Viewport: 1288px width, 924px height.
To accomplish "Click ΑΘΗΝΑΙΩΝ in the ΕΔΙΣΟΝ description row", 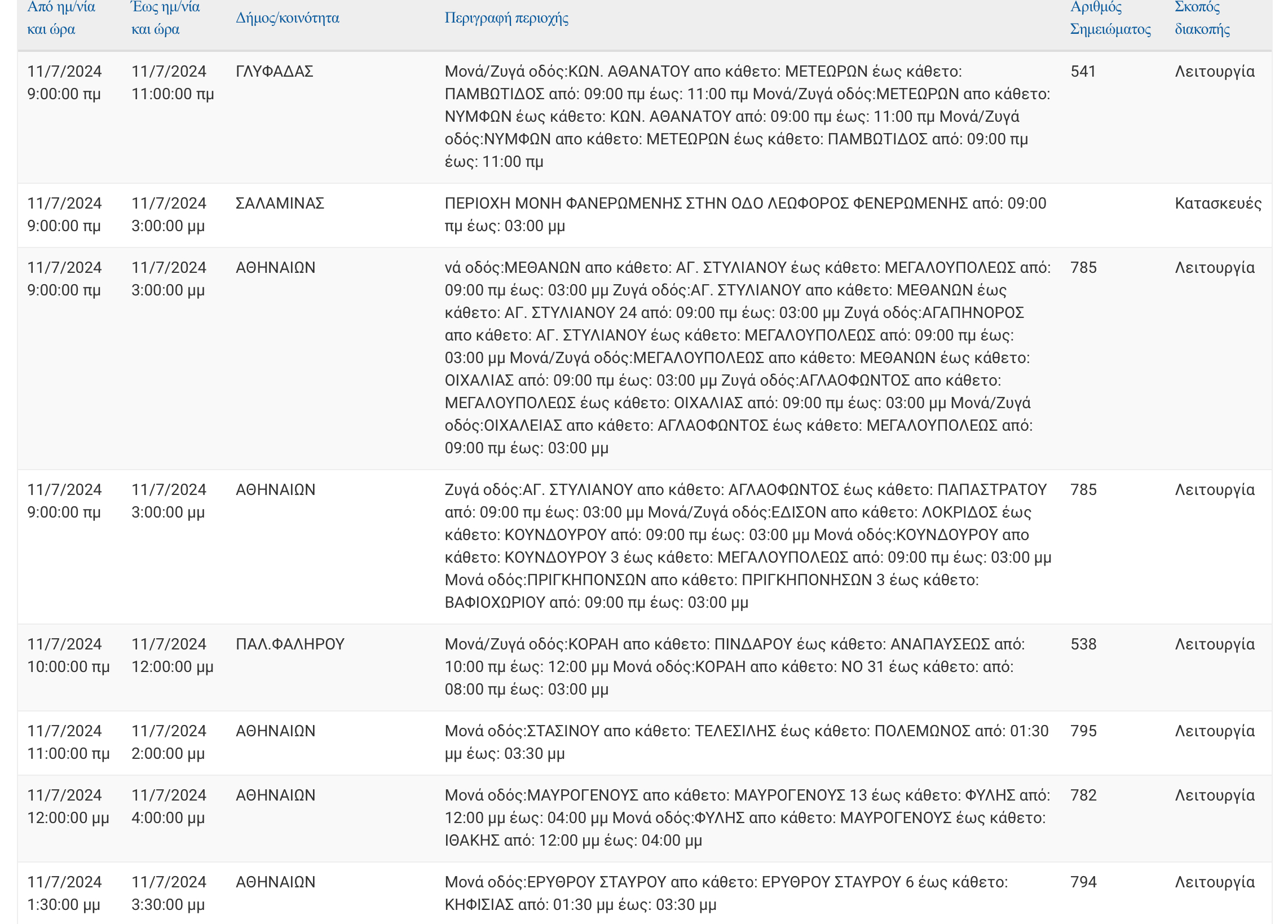I will tap(275, 490).
